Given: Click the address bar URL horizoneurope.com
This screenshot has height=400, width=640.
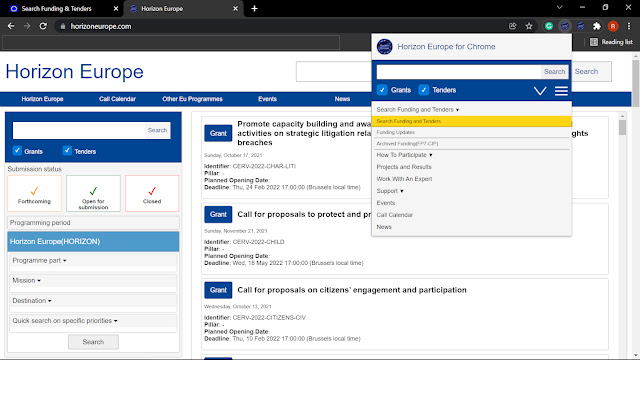Looking at the screenshot, I should point(101,27).
